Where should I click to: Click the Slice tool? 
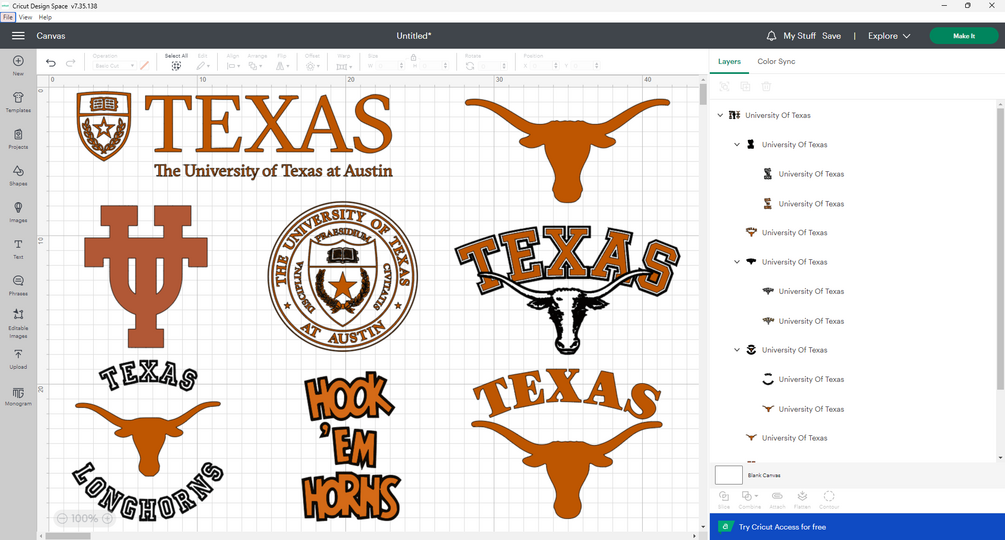[724, 500]
